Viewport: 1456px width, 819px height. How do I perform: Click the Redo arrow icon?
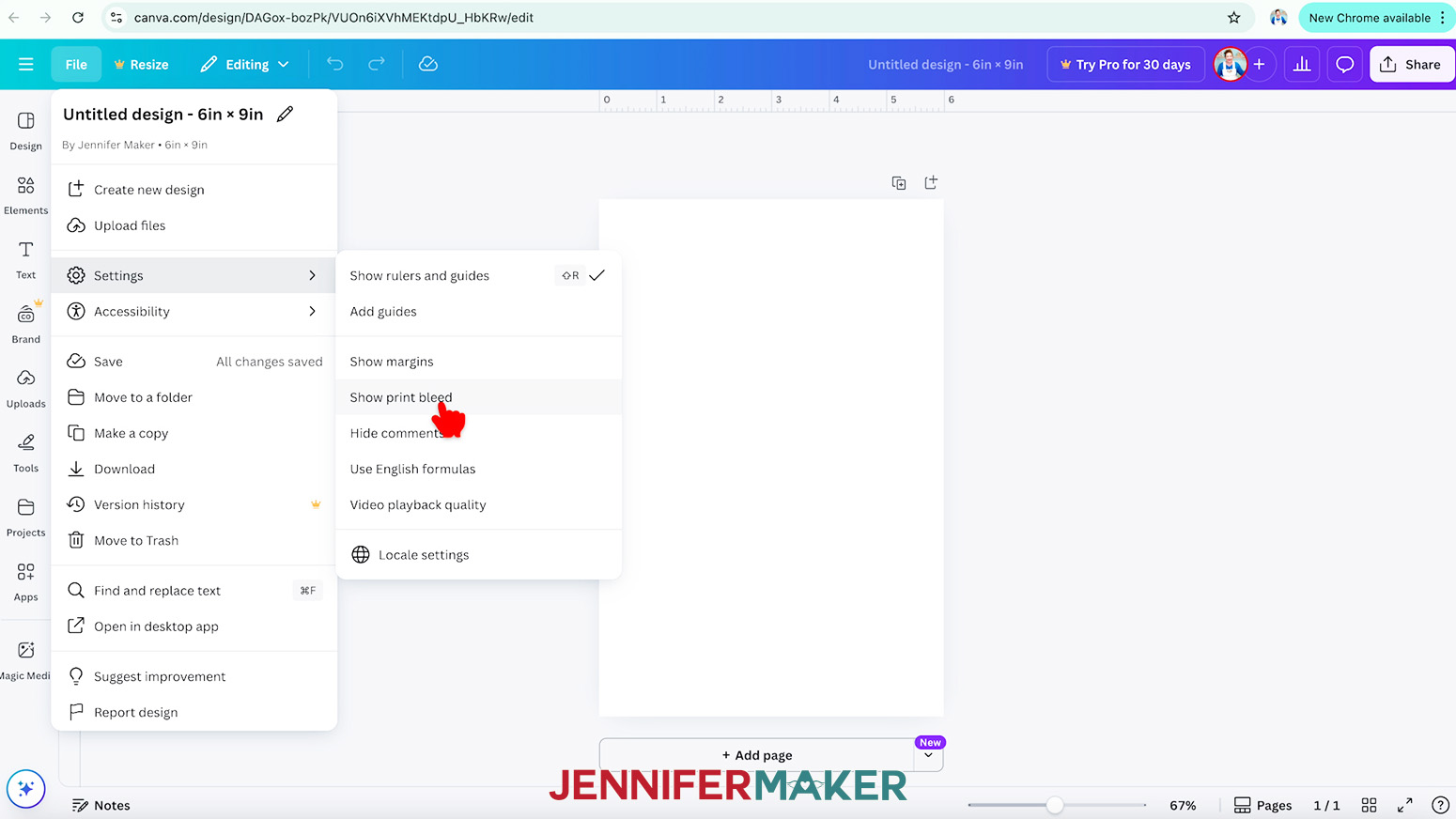click(376, 64)
